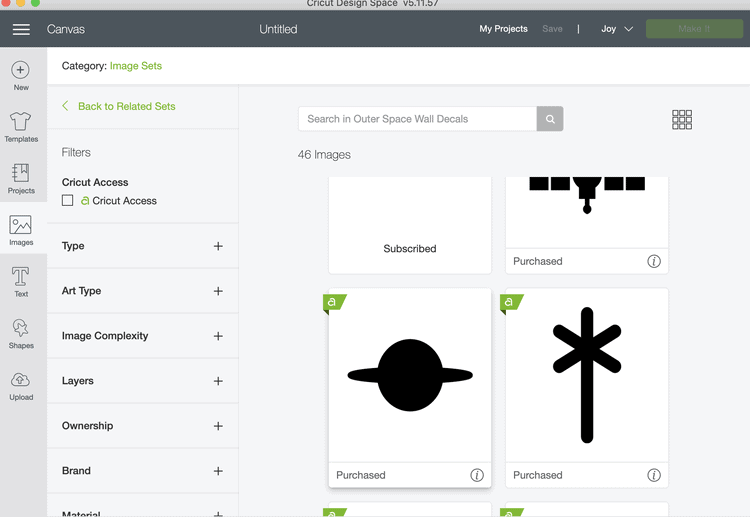Expand the Material filter
The image size is (750, 517).
click(x=218, y=514)
